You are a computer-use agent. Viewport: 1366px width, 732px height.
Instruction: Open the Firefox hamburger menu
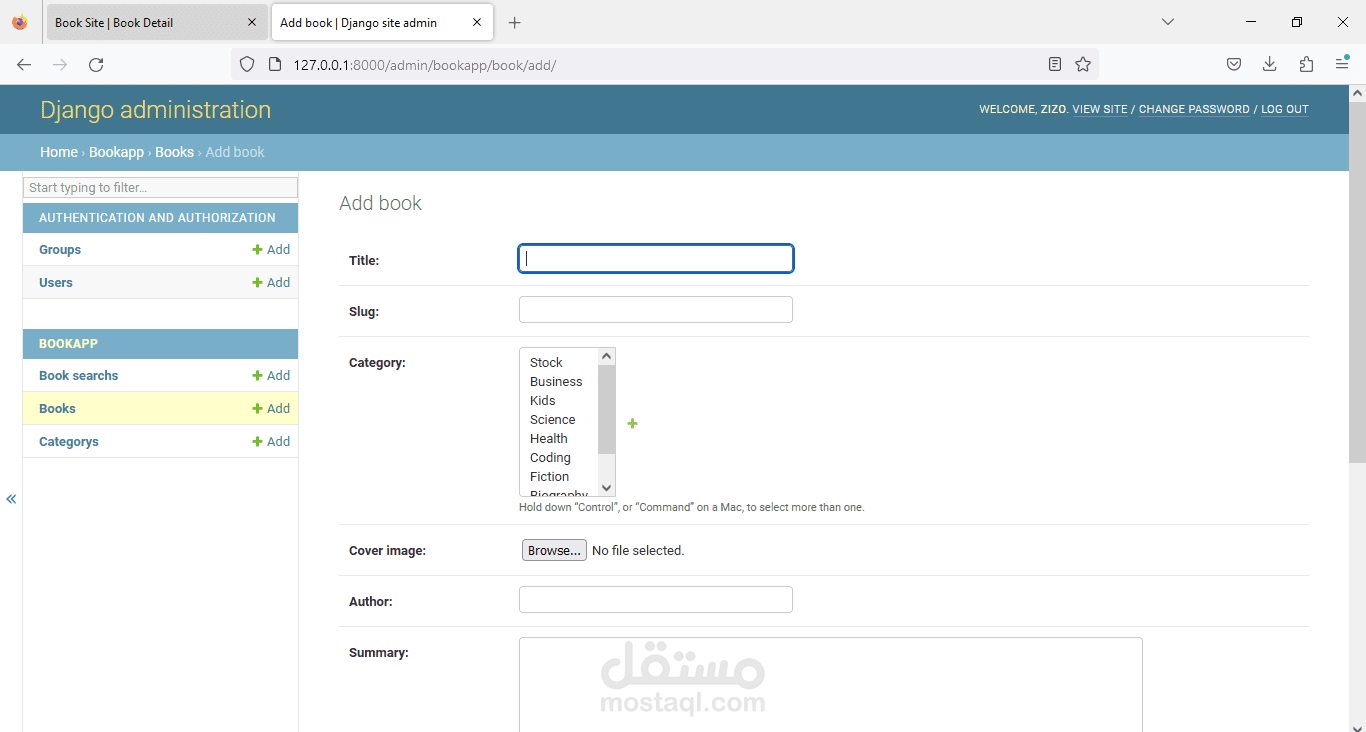coord(1342,64)
